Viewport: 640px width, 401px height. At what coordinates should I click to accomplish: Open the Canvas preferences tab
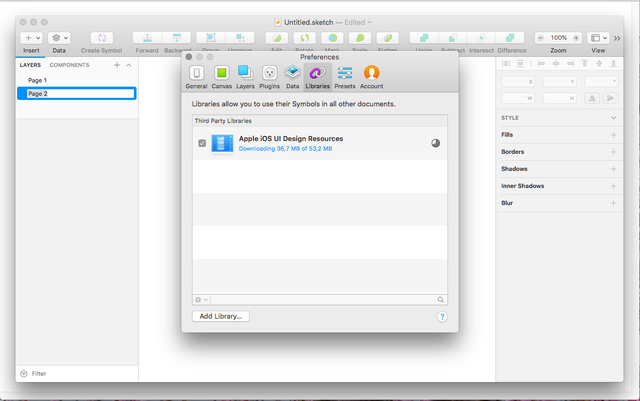click(x=222, y=77)
